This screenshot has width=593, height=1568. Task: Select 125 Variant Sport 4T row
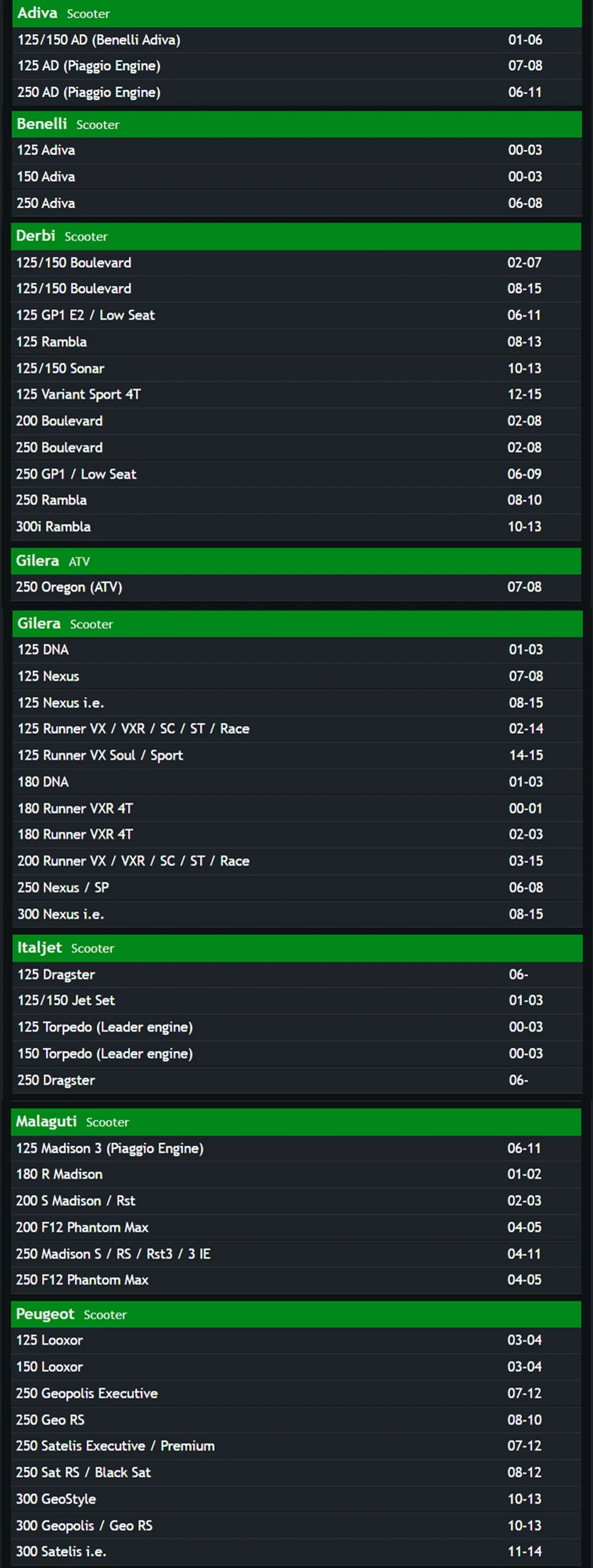coord(296,395)
